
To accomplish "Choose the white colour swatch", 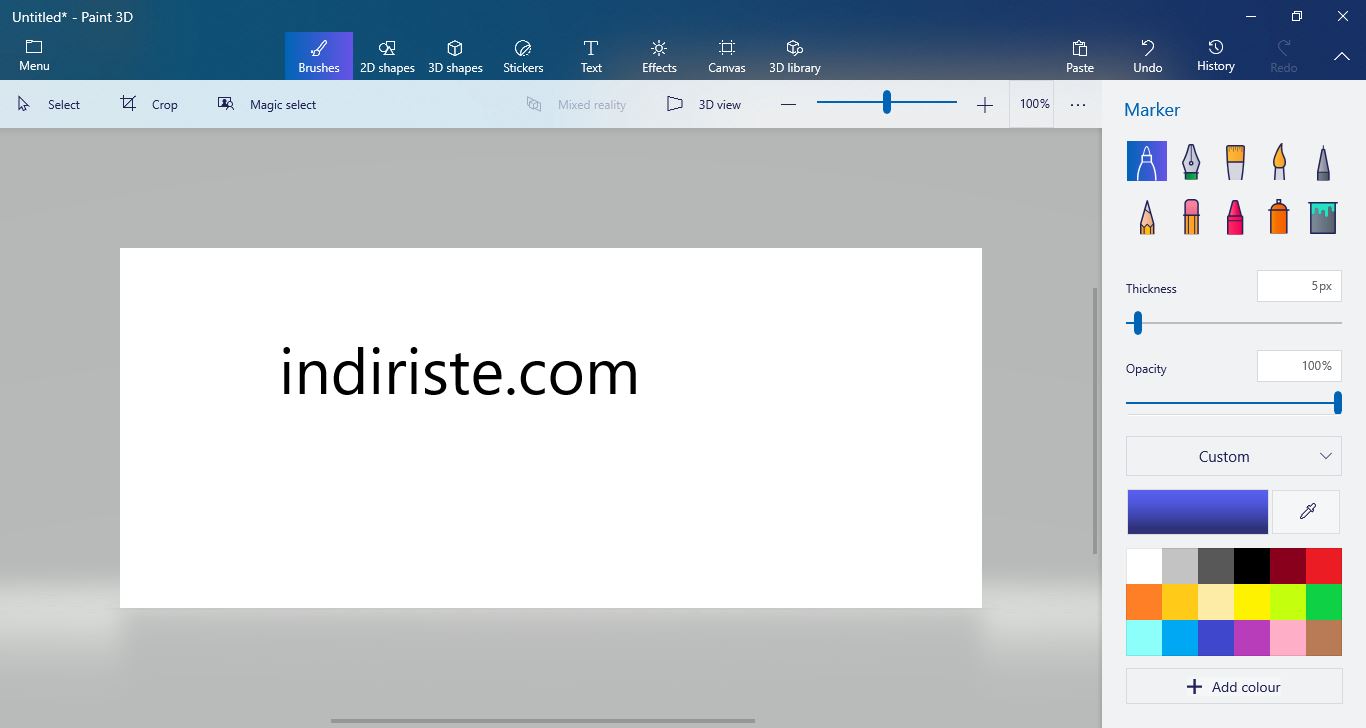I will (1144, 566).
